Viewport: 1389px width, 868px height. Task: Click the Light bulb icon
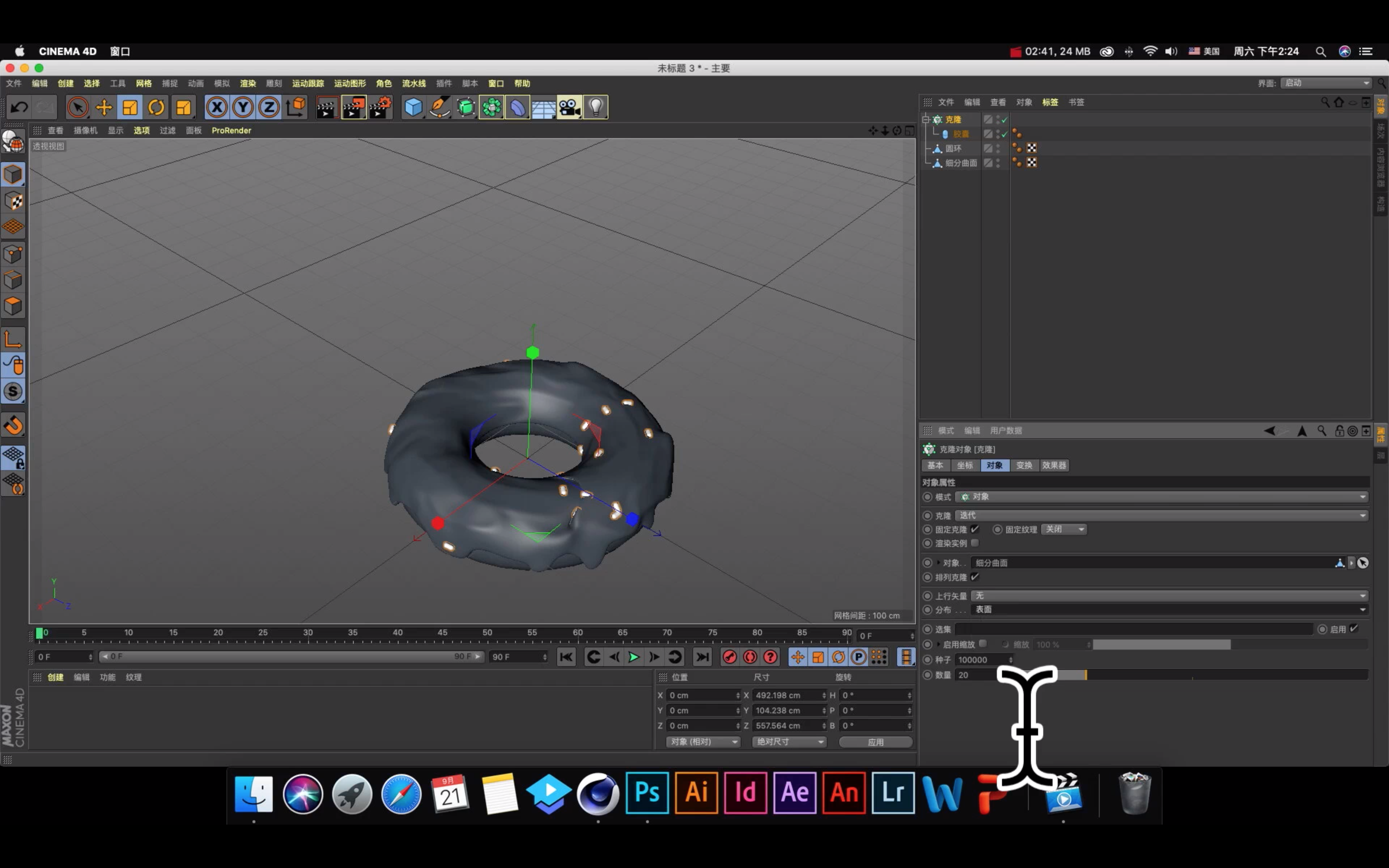pyautogui.click(x=596, y=108)
